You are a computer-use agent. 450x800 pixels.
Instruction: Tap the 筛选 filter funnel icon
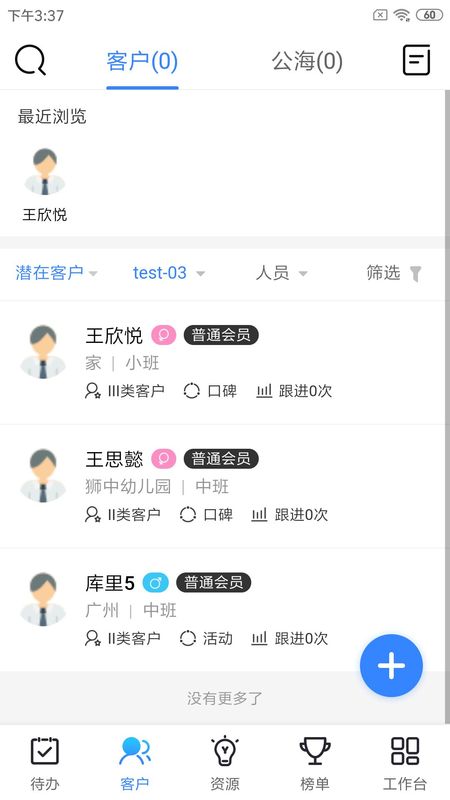(416, 274)
